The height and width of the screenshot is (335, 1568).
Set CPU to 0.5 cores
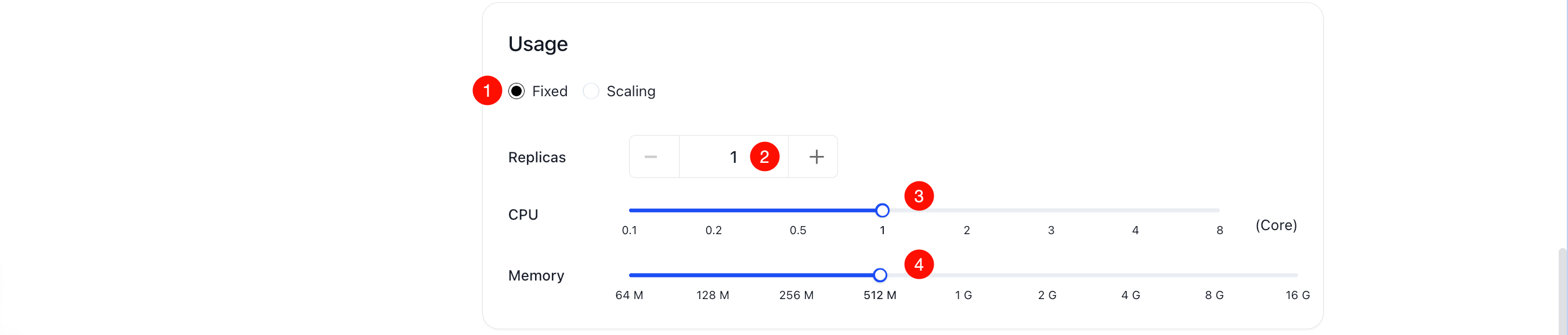click(798, 210)
